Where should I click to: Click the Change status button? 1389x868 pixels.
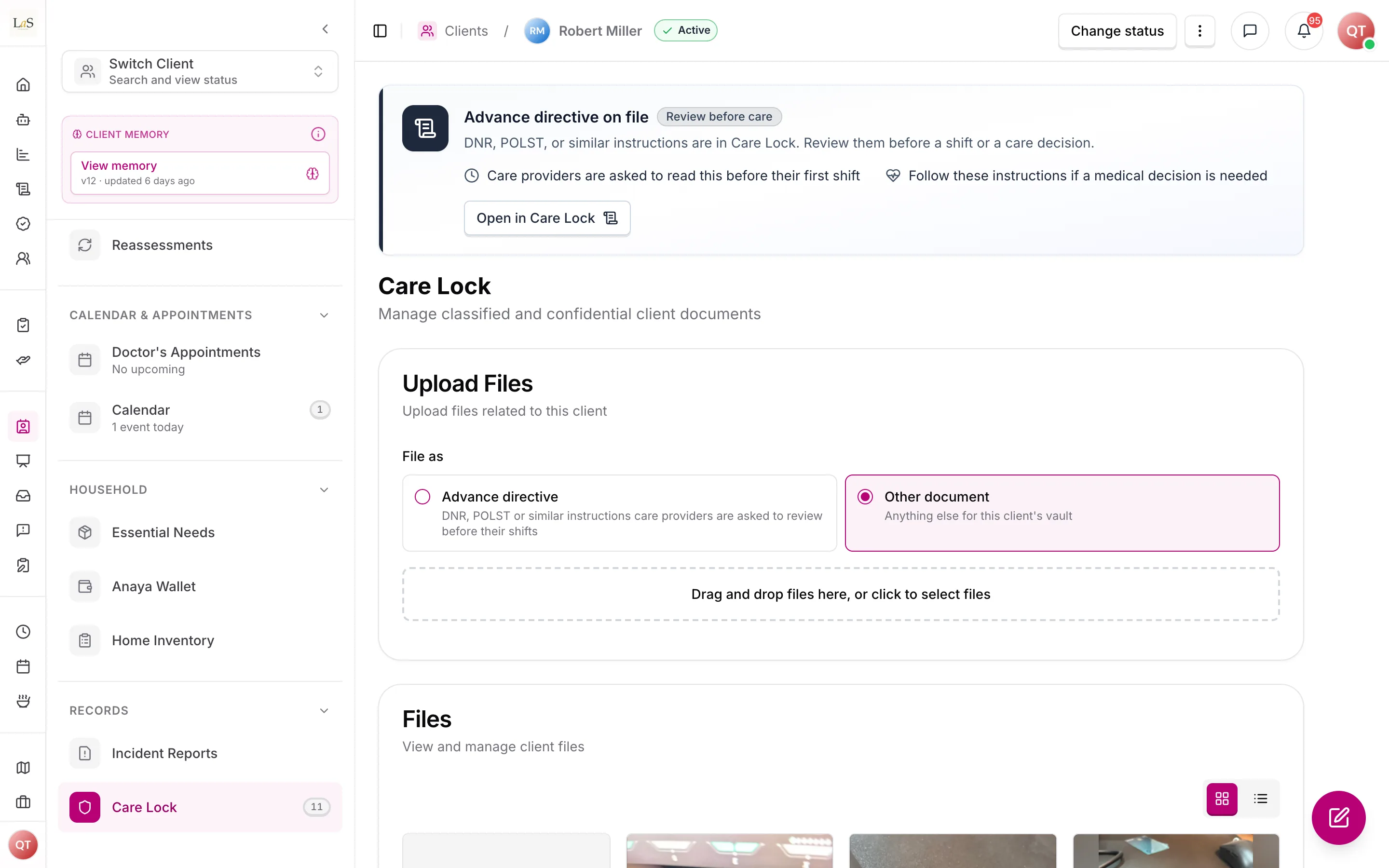point(1117,31)
